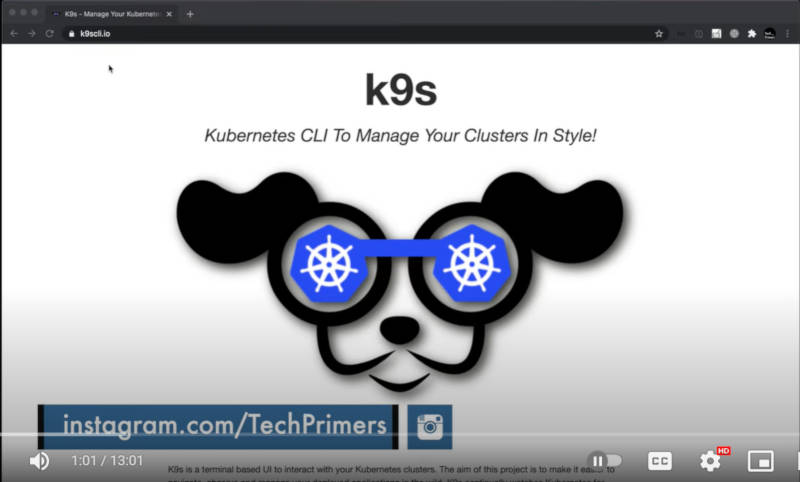
Task: Open video settings gear with HD badge
Action: pos(711,461)
